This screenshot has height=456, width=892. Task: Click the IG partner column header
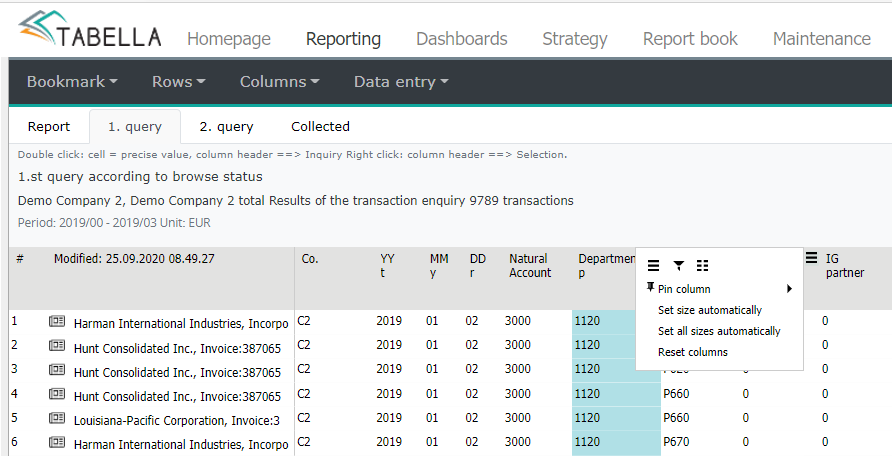click(x=845, y=266)
